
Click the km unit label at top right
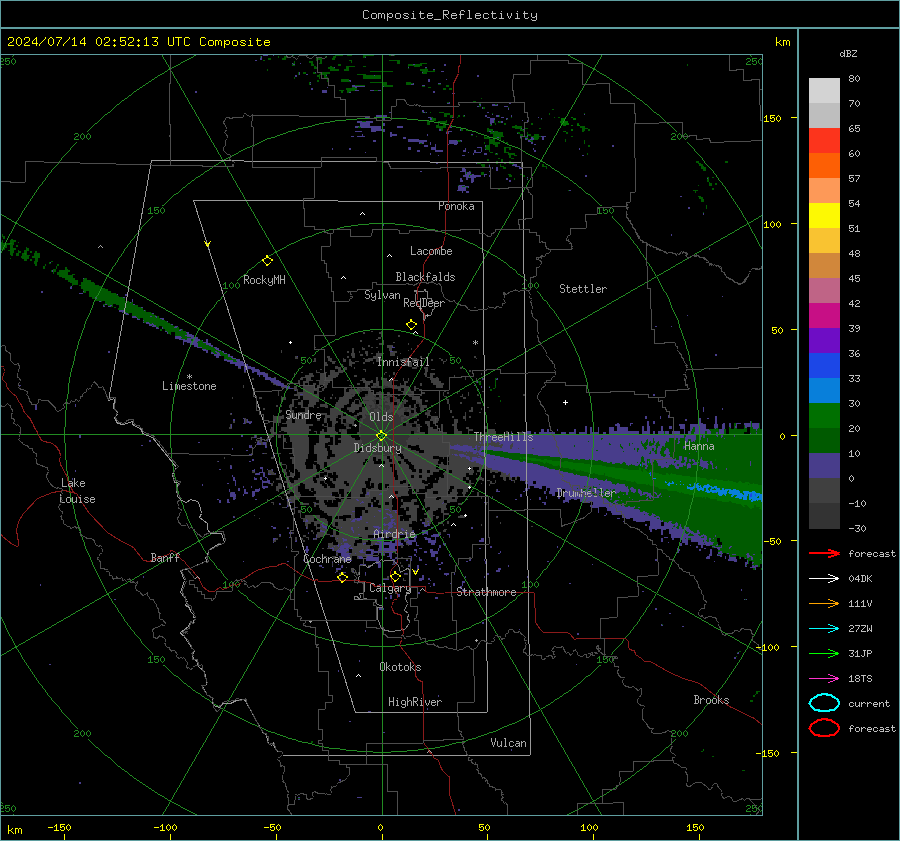tap(782, 42)
